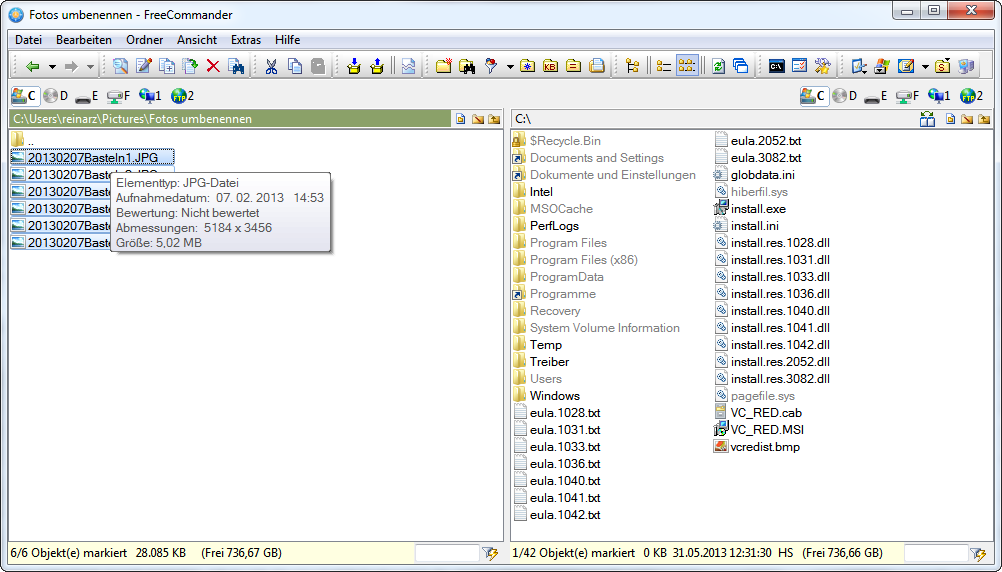Image resolution: width=1002 pixels, height=572 pixels.
Task: Open the Ordner menu
Action: pos(144,40)
